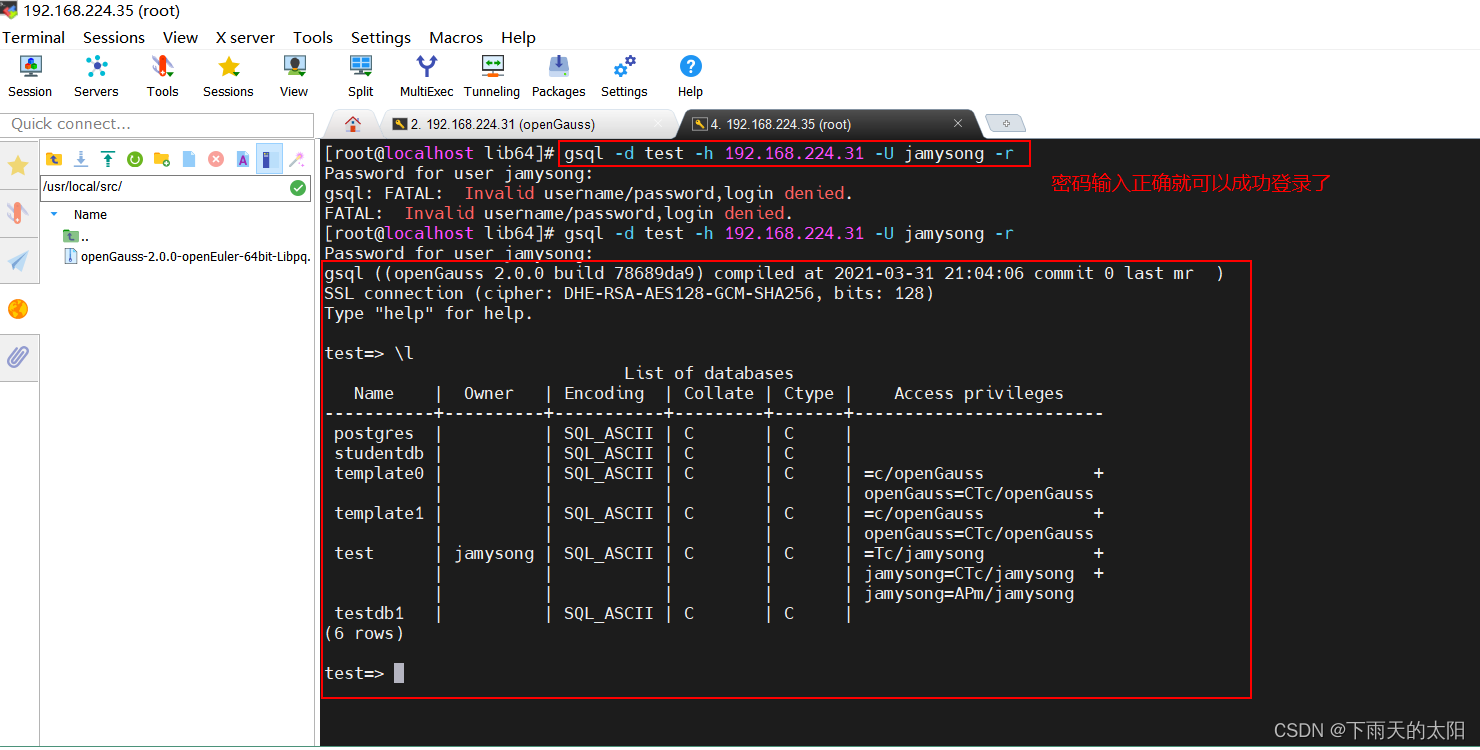The width and height of the screenshot is (1480, 750).
Task: Click 'postgres' in the database list
Action: pyautogui.click(x=374, y=433)
